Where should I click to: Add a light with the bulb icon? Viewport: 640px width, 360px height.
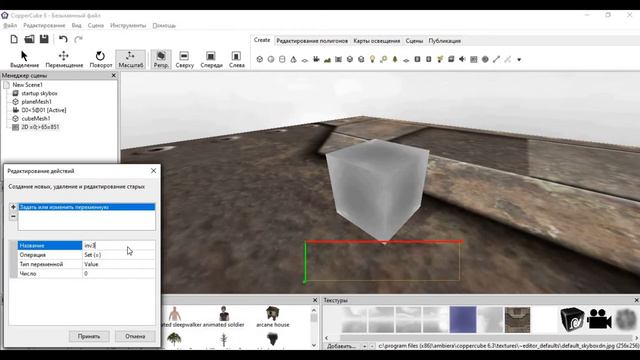point(372,60)
